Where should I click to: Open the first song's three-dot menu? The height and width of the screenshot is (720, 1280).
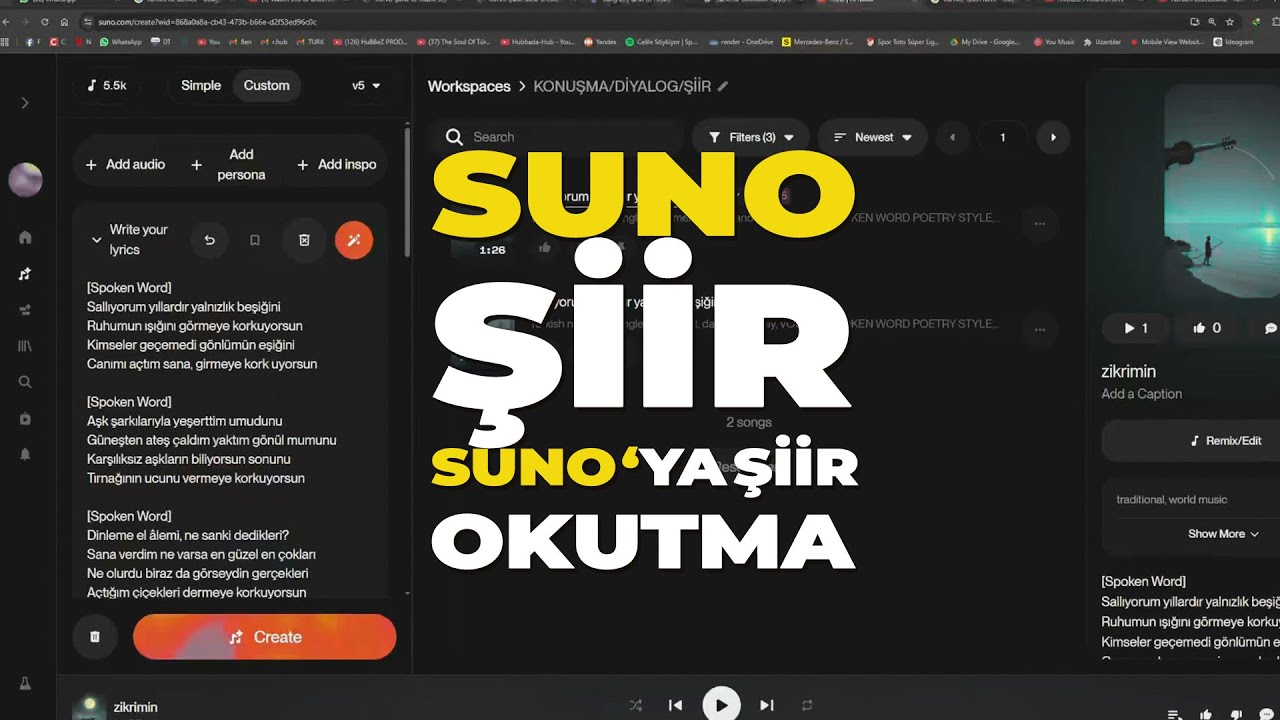click(x=1040, y=223)
